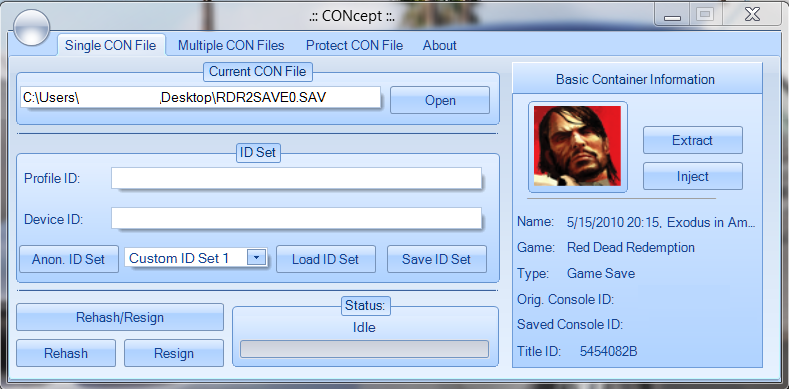
Task: Click the maximize window button
Action: 704,15
